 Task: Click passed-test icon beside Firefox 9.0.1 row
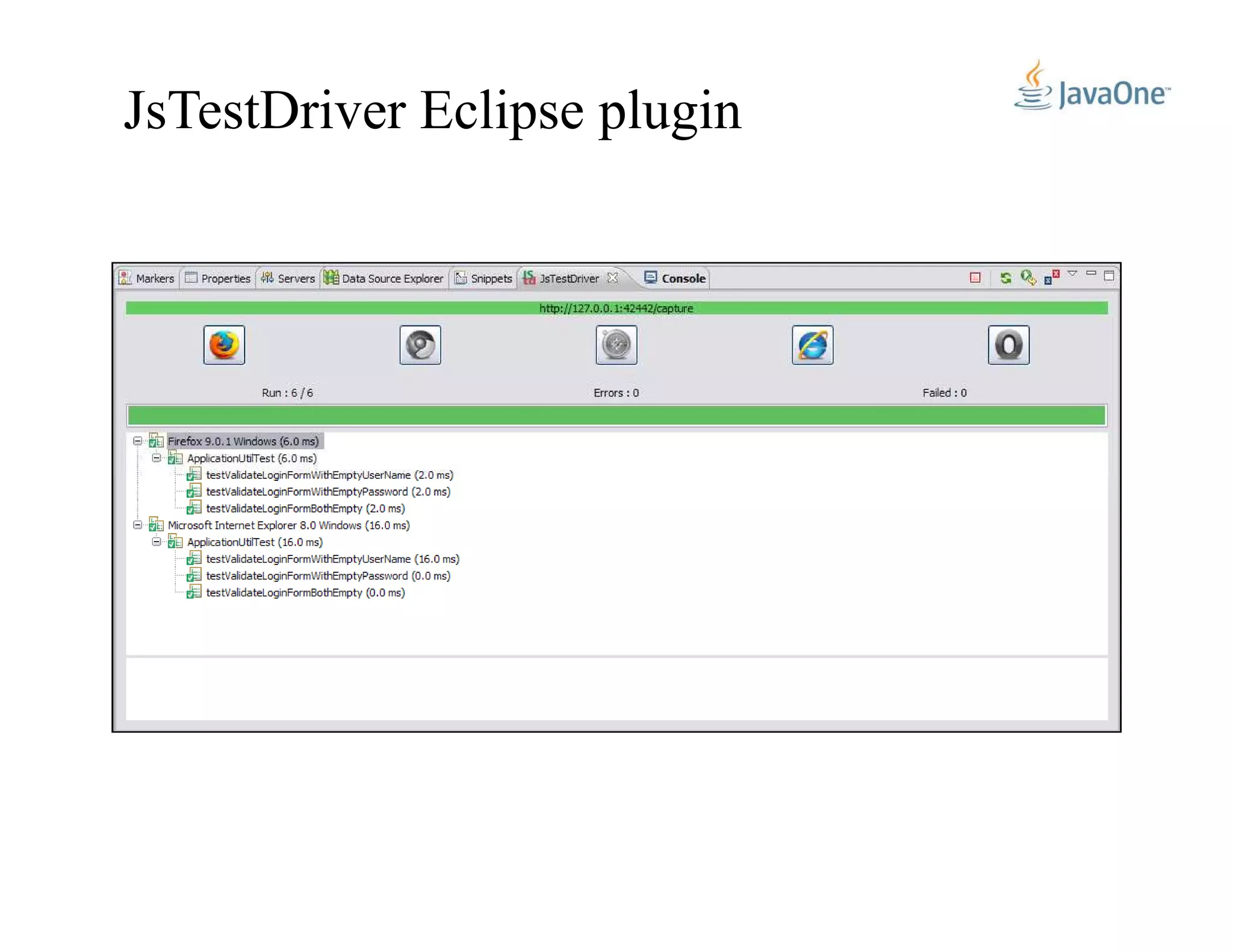156,440
